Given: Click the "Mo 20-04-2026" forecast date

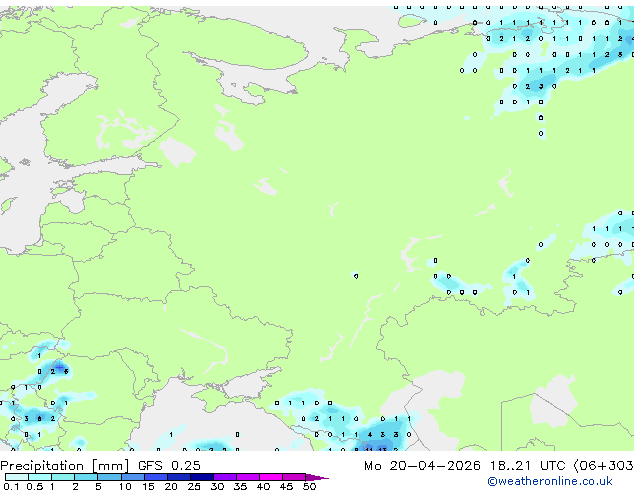Looking at the screenshot, I should [422, 466].
